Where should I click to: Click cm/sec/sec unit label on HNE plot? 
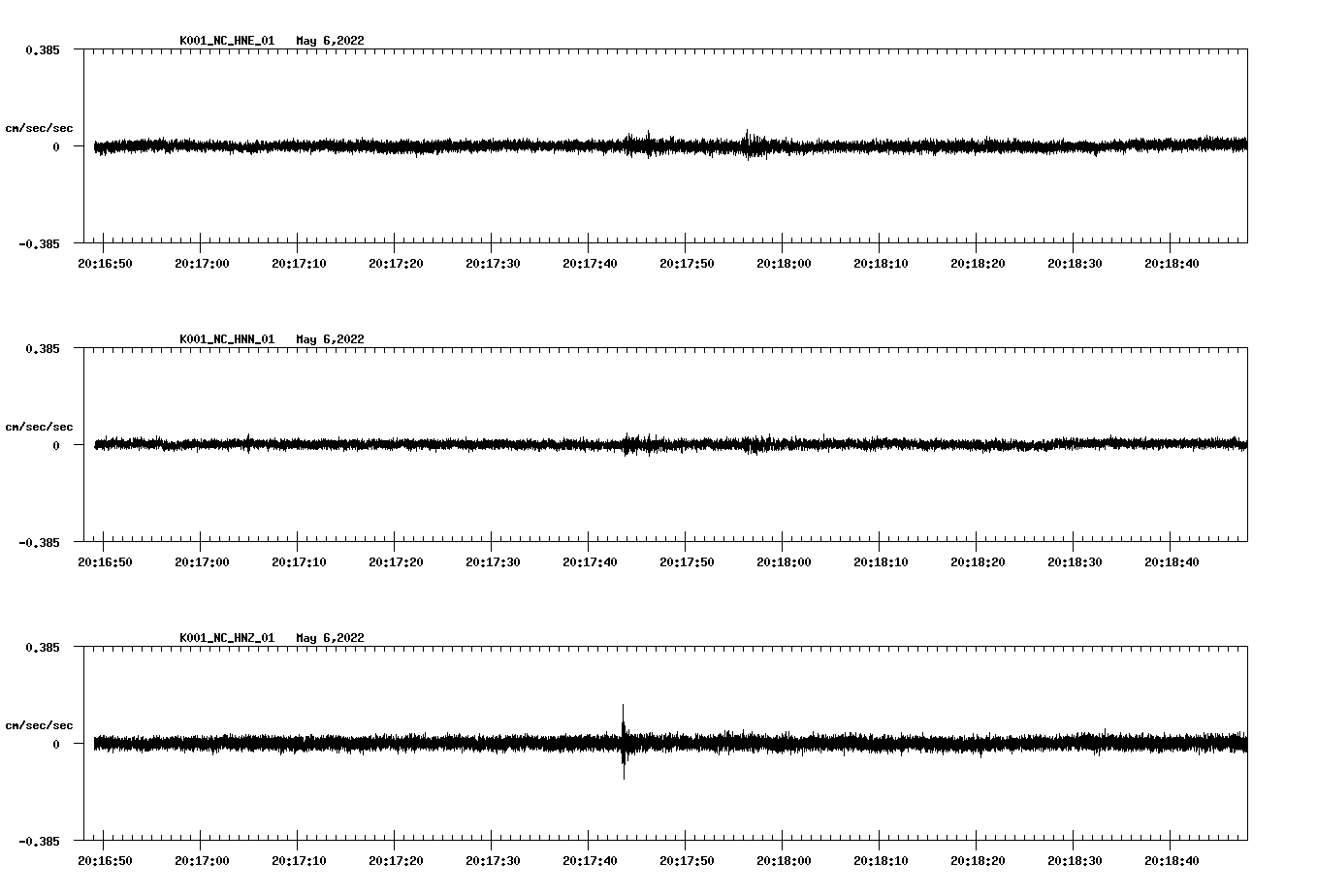coord(39,128)
